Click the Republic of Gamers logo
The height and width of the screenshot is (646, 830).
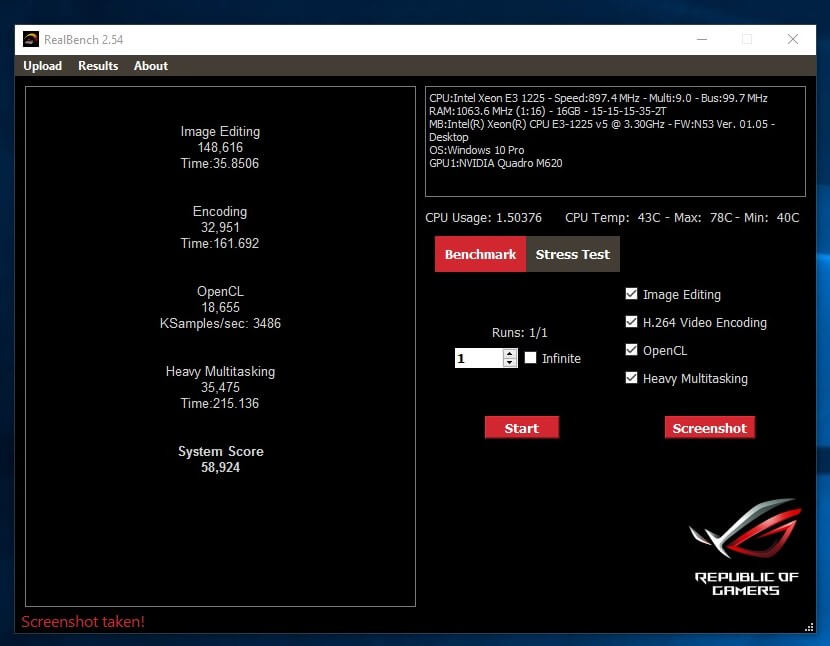(x=746, y=546)
